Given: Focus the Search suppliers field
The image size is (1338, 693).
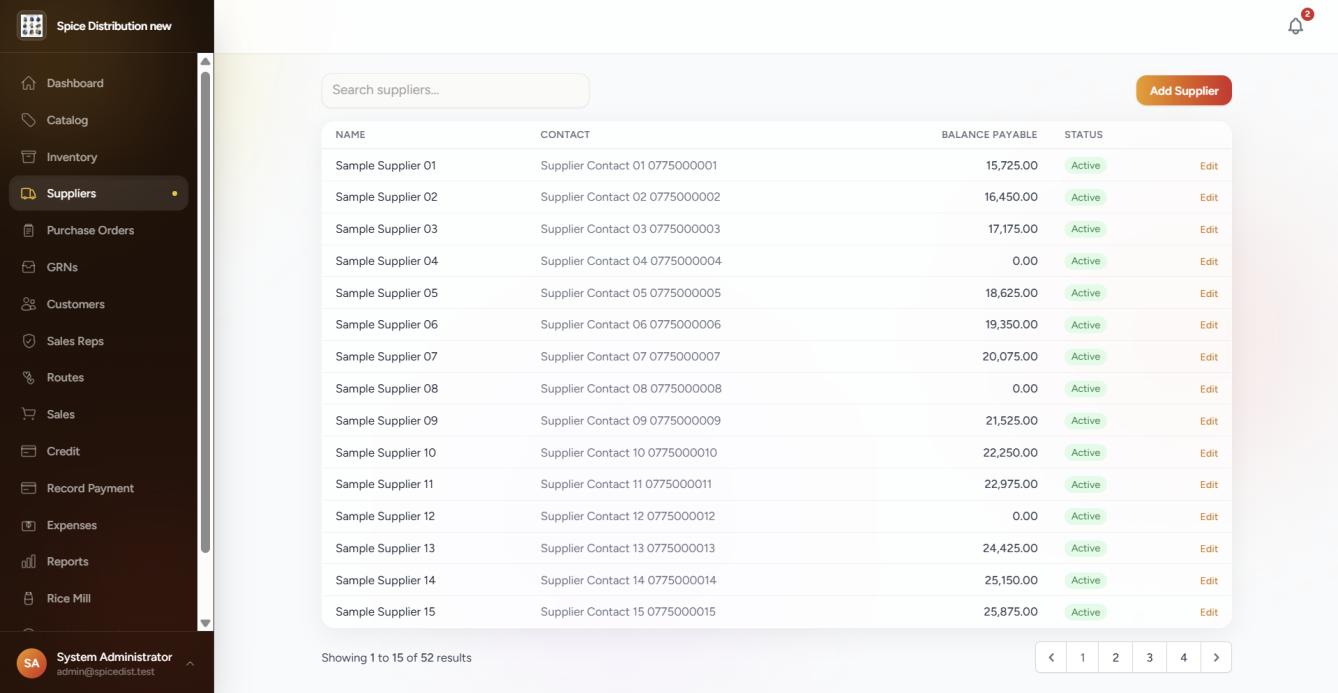Looking at the screenshot, I should click(x=455, y=90).
